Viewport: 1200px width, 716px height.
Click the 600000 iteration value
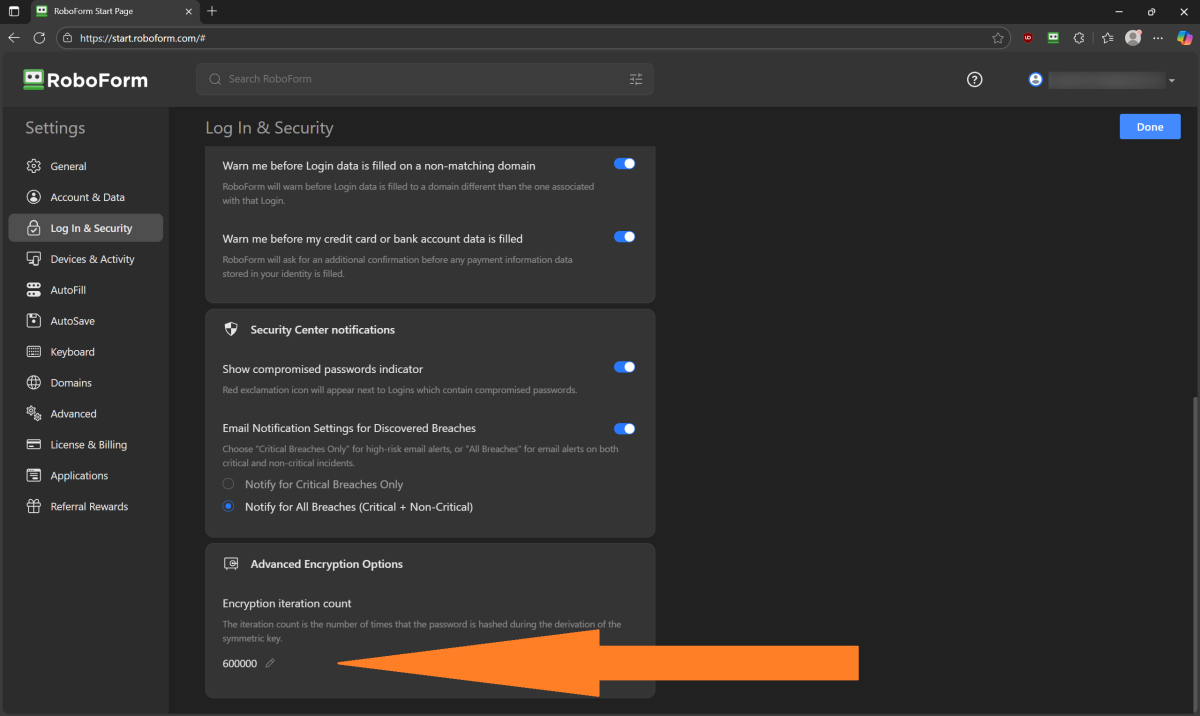(x=240, y=664)
